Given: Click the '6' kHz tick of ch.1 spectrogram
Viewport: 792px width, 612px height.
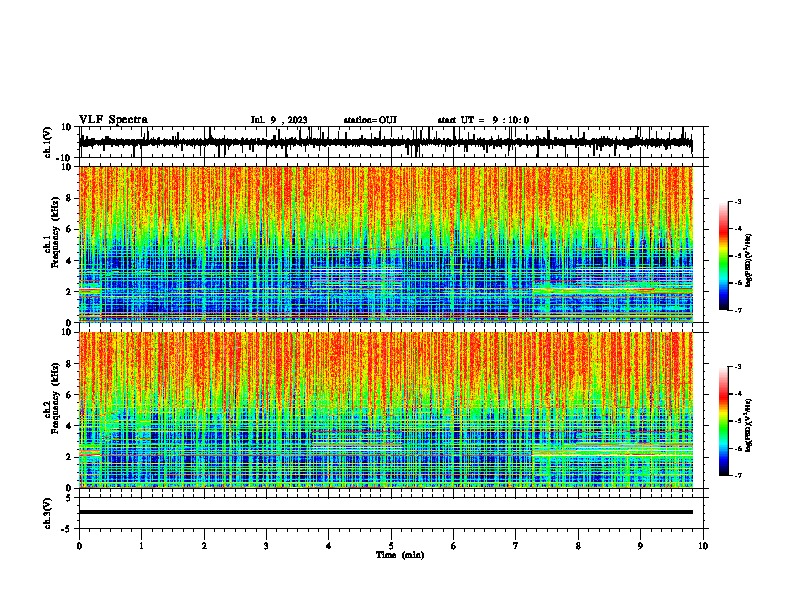Looking at the screenshot, I should [x=69, y=229].
